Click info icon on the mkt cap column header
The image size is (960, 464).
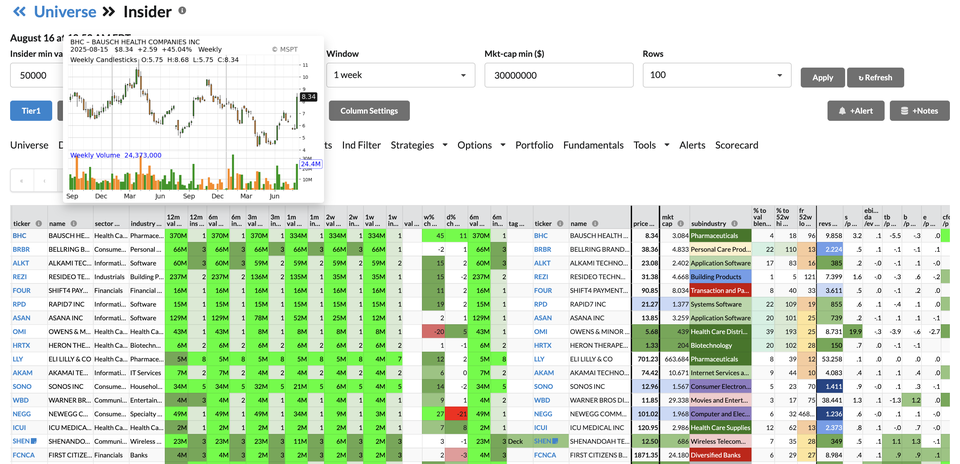683,224
